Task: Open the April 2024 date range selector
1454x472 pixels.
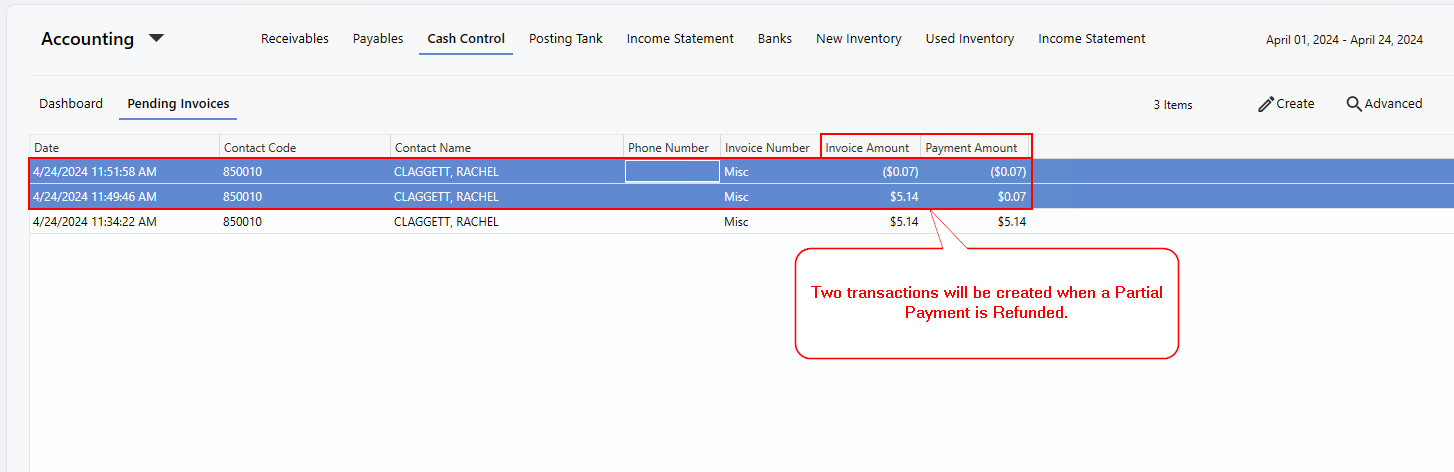Action: (x=1344, y=40)
